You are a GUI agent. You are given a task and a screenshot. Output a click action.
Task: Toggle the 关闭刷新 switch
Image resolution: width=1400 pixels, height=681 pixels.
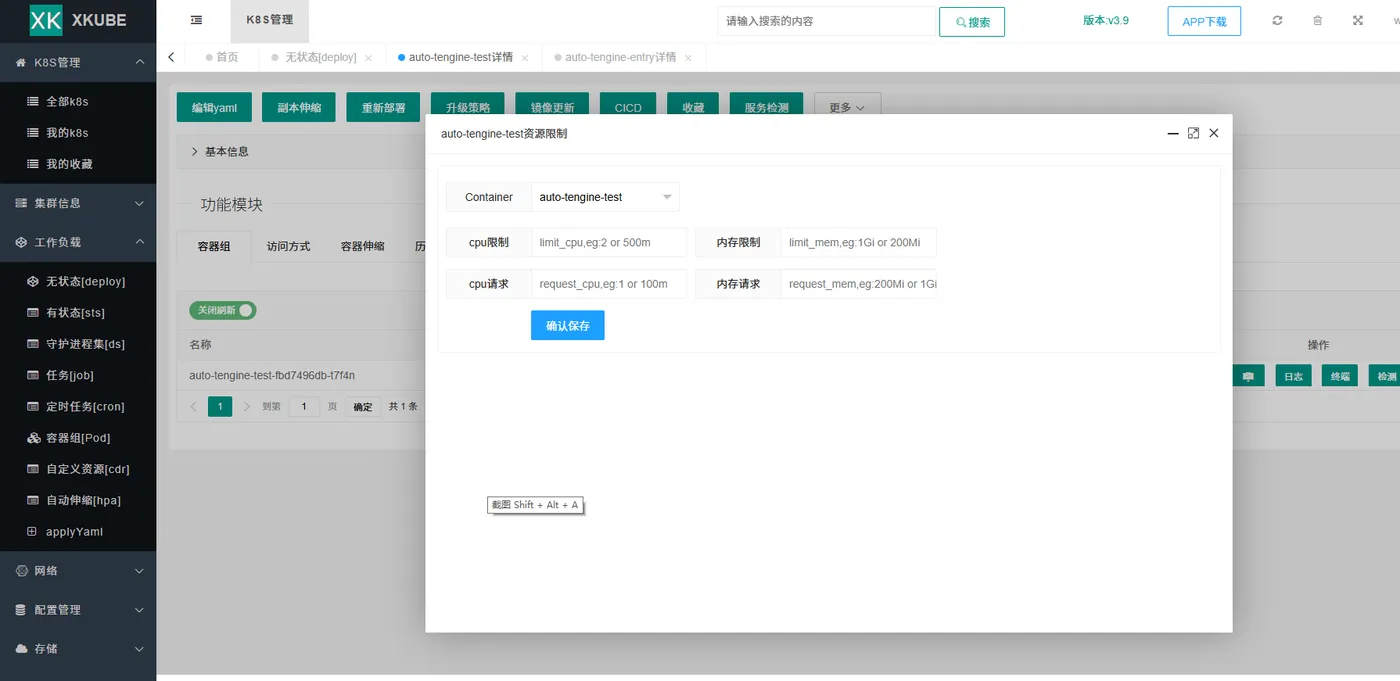[223, 310]
